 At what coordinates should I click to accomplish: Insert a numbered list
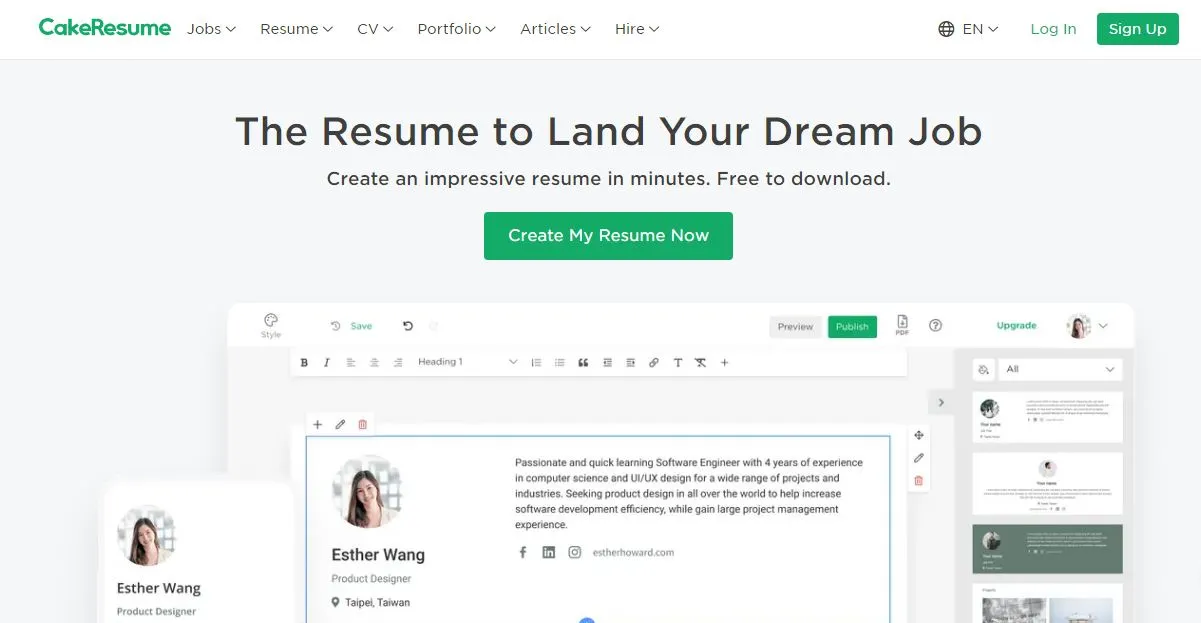[x=536, y=363]
